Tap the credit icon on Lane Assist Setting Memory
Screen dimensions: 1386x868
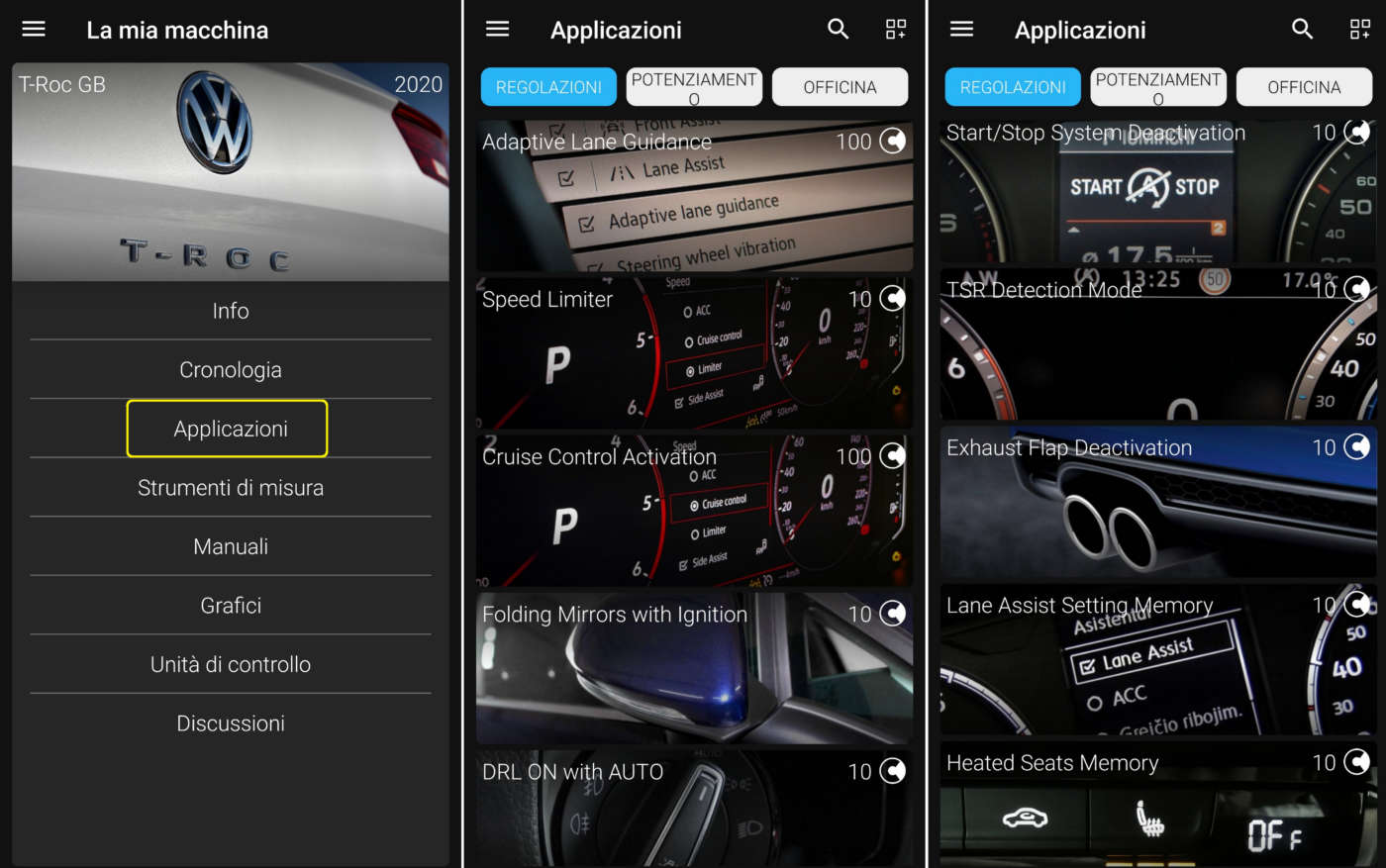(1357, 605)
